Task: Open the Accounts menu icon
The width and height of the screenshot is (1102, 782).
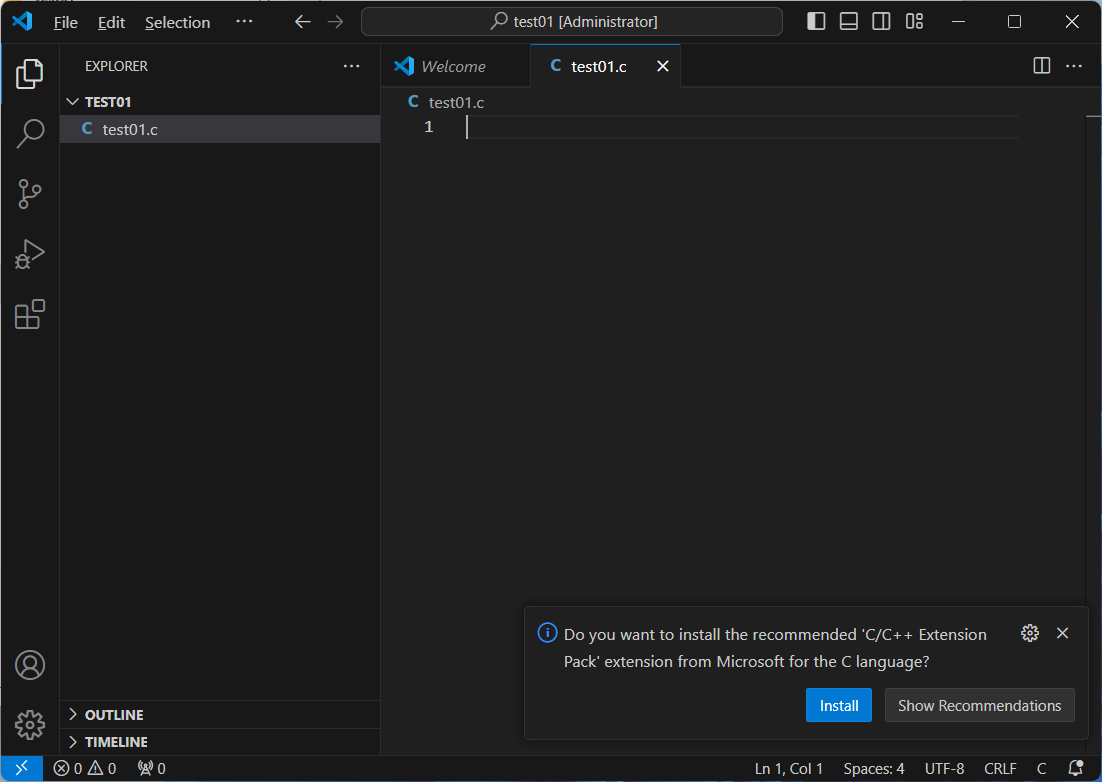Action: (30, 665)
